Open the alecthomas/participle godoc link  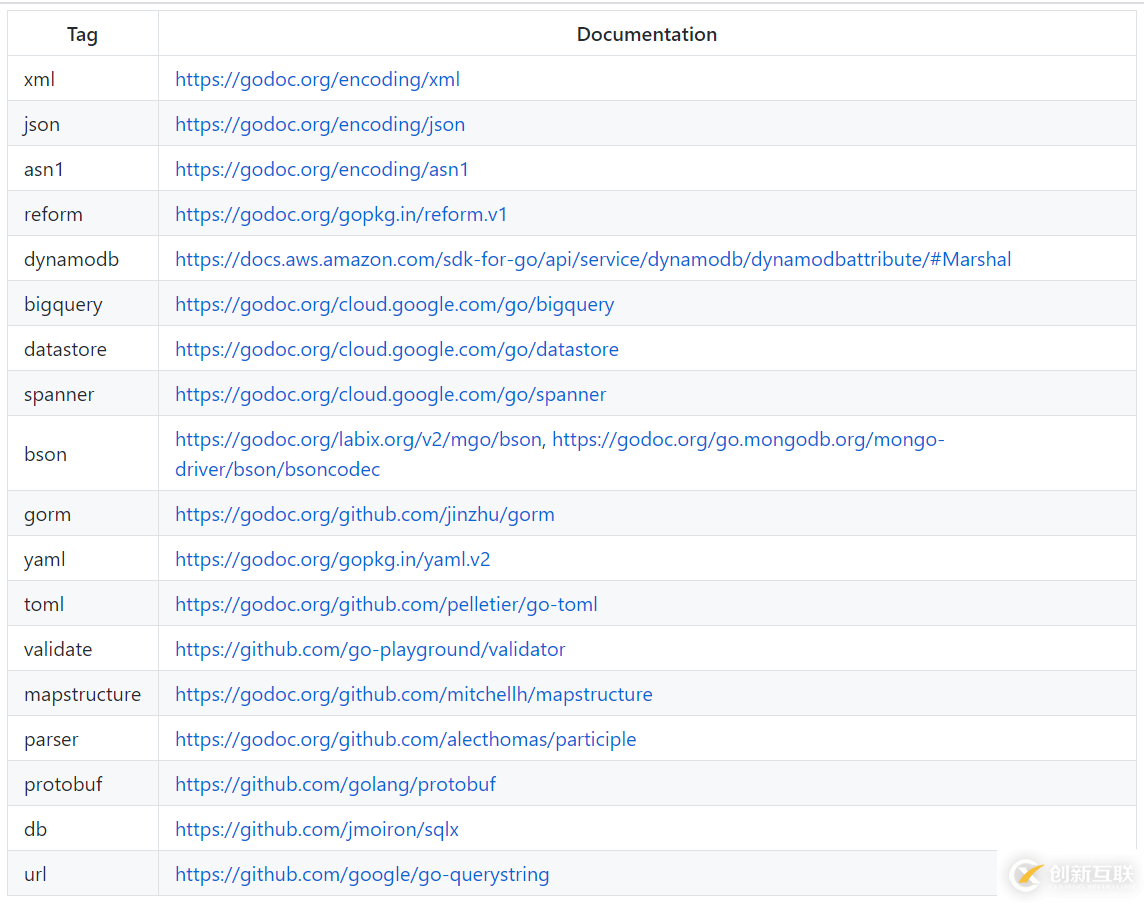[x=405, y=739]
